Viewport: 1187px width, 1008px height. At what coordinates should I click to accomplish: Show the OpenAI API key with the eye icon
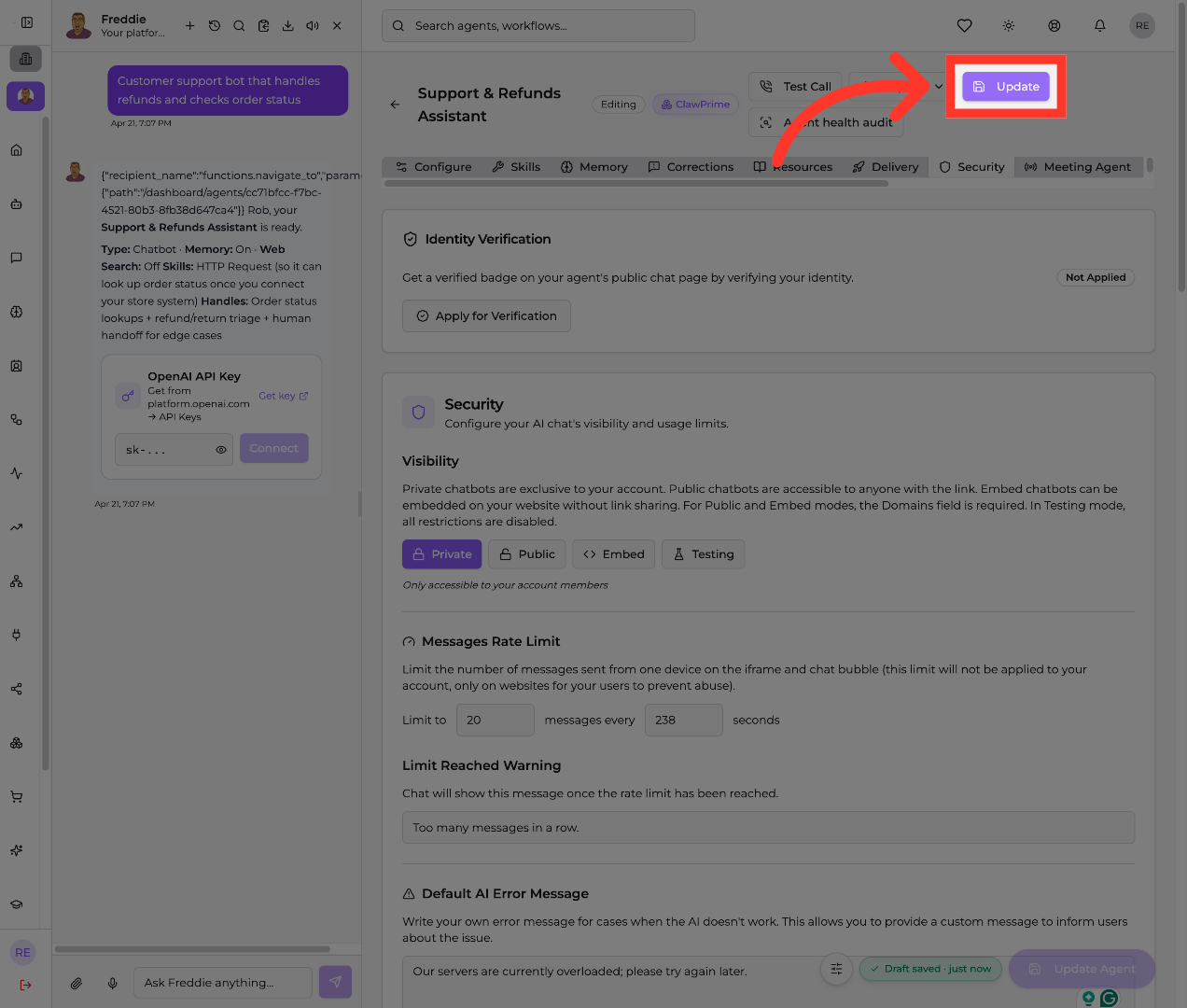(x=221, y=450)
